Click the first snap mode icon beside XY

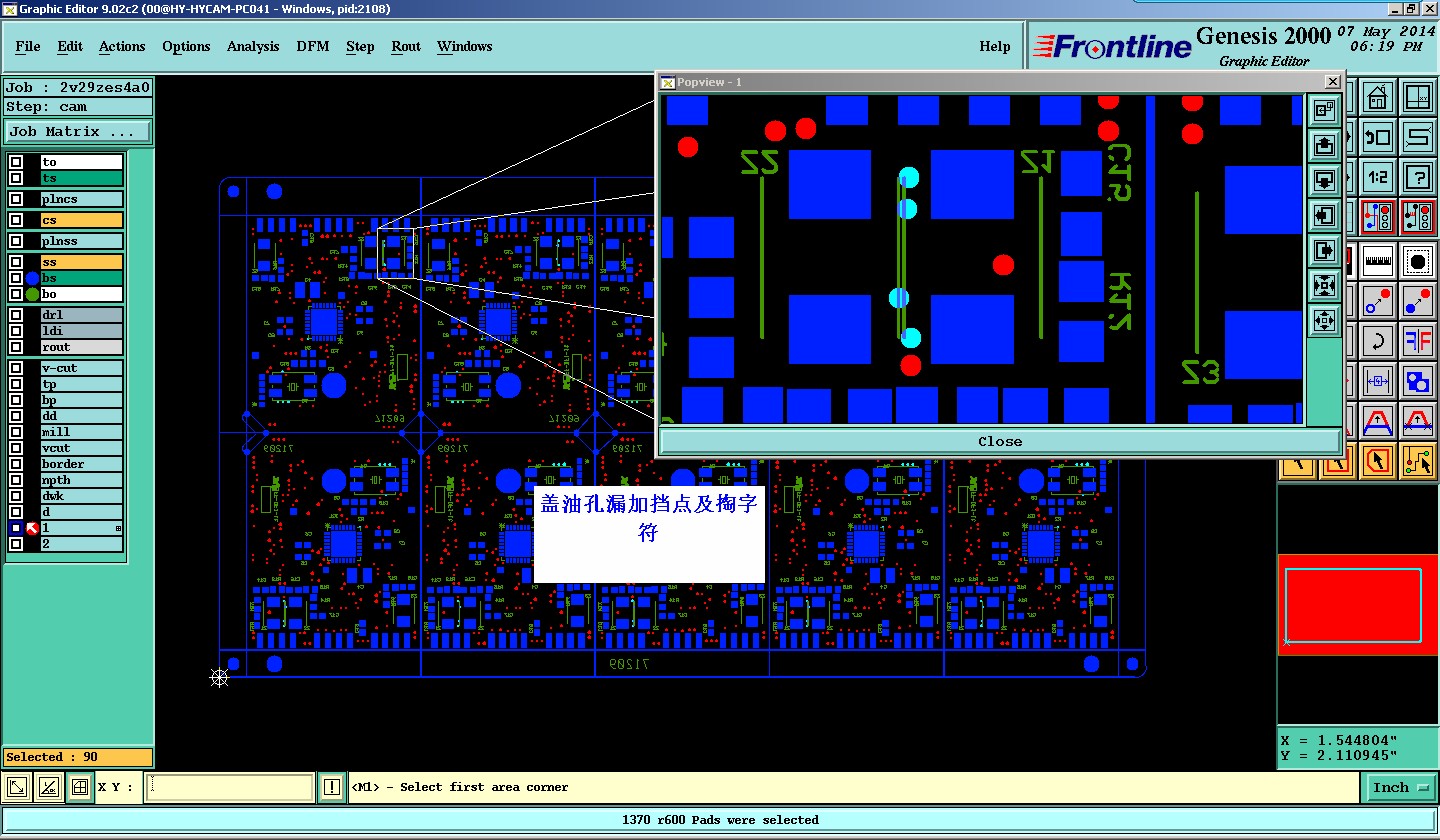point(17,787)
